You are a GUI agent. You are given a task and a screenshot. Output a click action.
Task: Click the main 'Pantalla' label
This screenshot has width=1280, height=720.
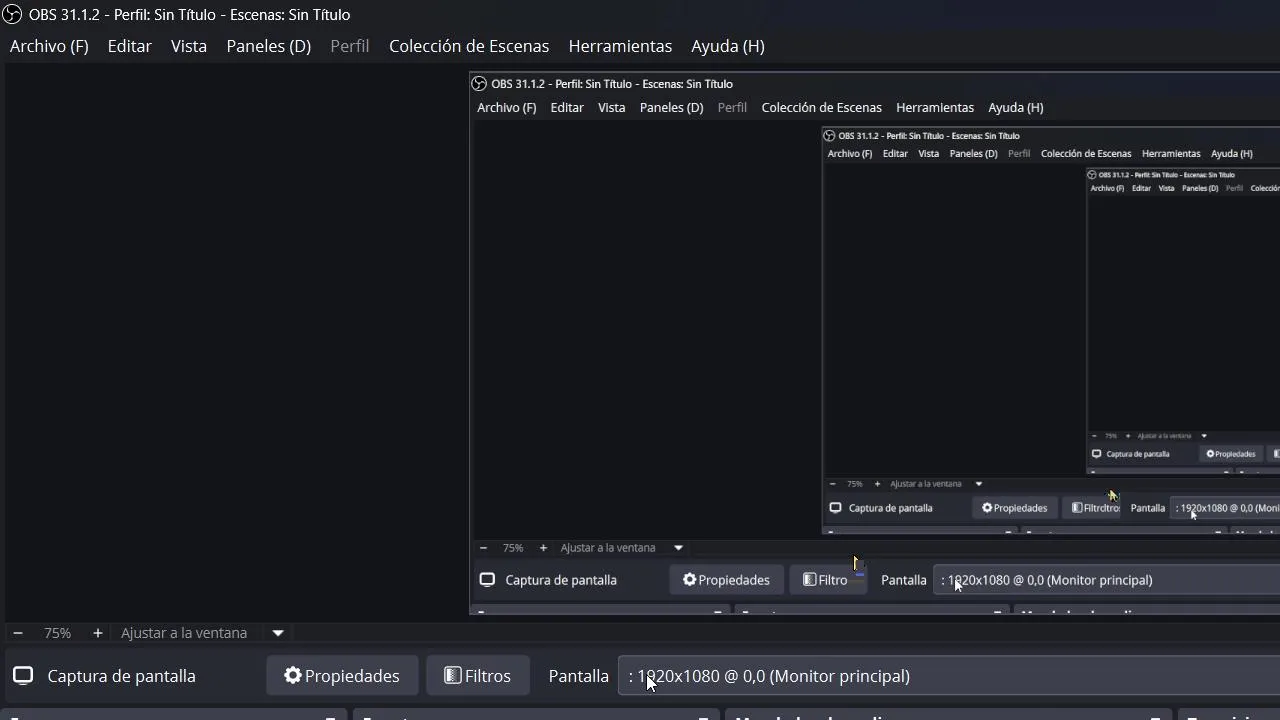tap(579, 676)
